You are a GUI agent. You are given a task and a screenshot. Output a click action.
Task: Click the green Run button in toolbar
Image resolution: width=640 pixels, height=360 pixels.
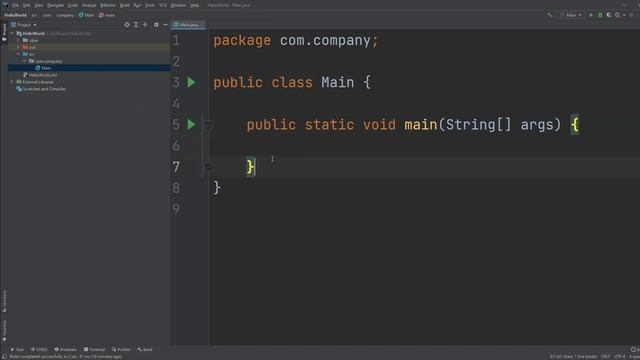coord(591,15)
